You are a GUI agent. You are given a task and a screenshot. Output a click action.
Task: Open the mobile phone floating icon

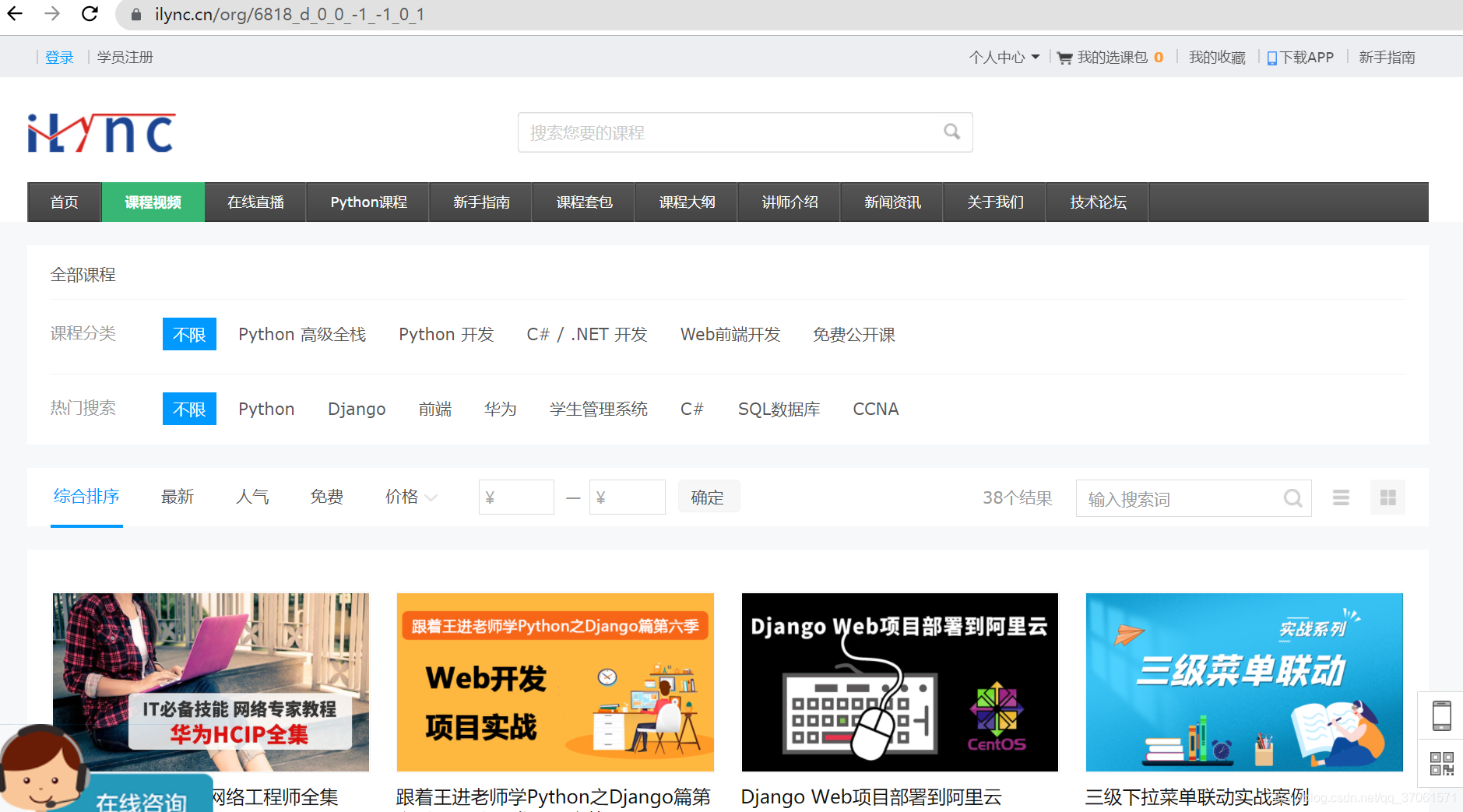tap(1441, 715)
